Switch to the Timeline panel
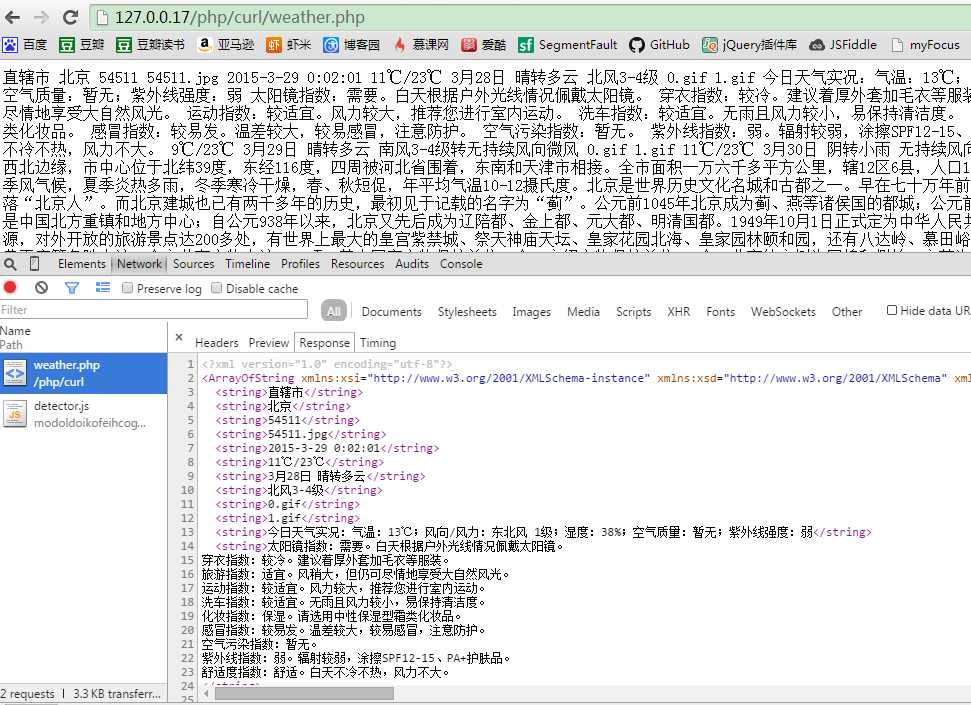This screenshot has width=971, height=705. 248,264
